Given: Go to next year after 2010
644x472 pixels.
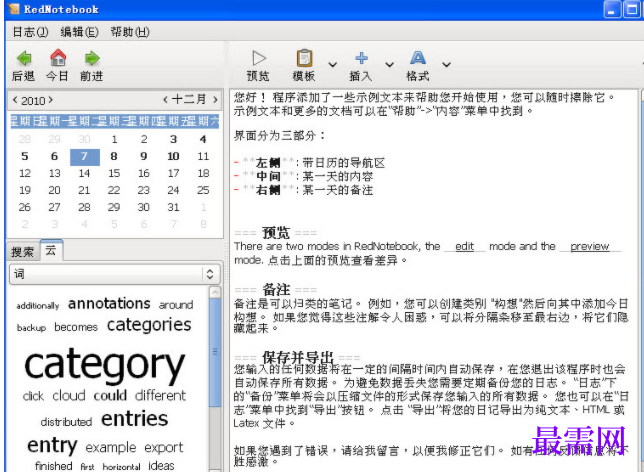Looking at the screenshot, I should (50, 99).
